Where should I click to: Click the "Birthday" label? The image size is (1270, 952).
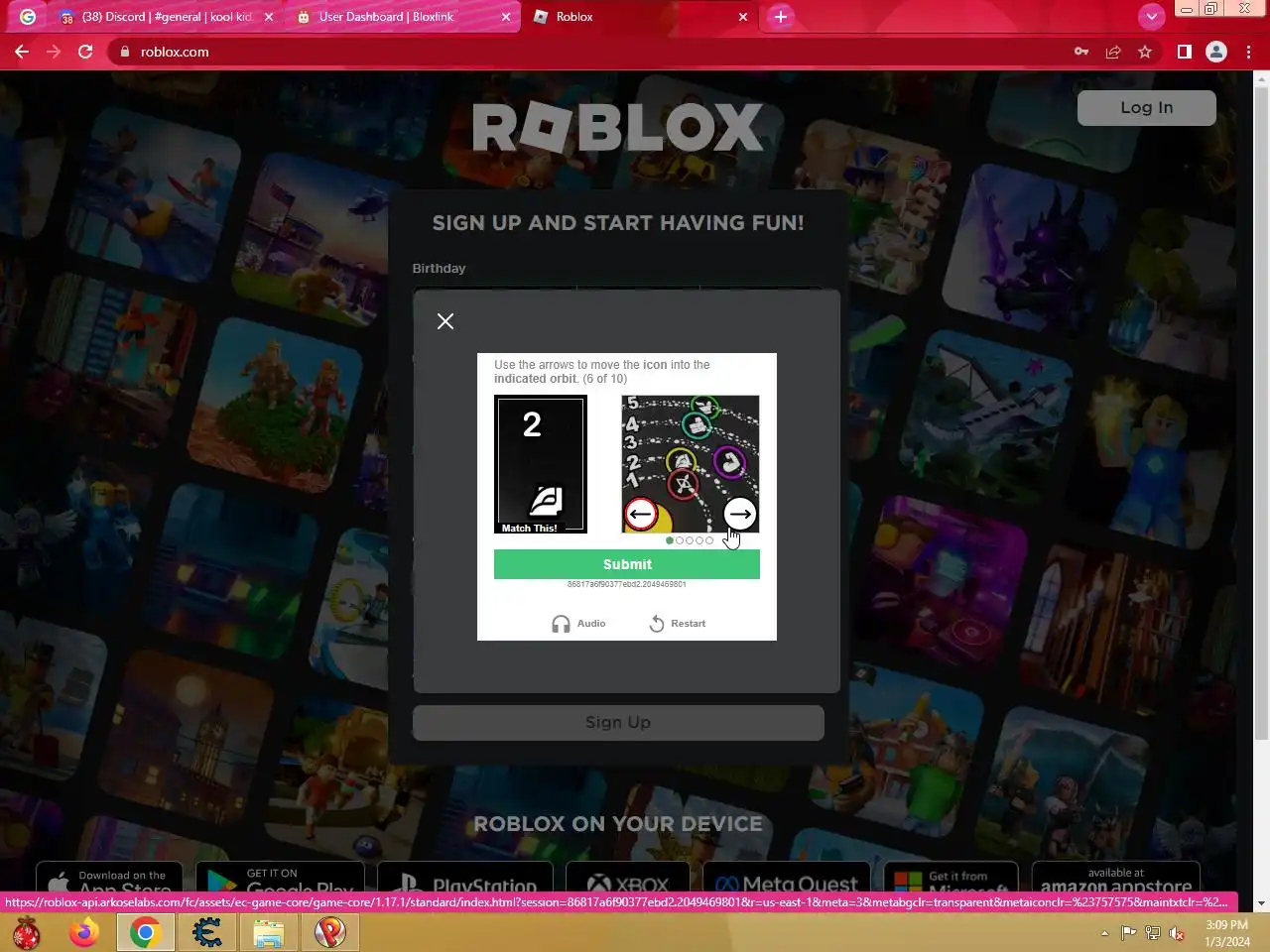pyautogui.click(x=439, y=268)
